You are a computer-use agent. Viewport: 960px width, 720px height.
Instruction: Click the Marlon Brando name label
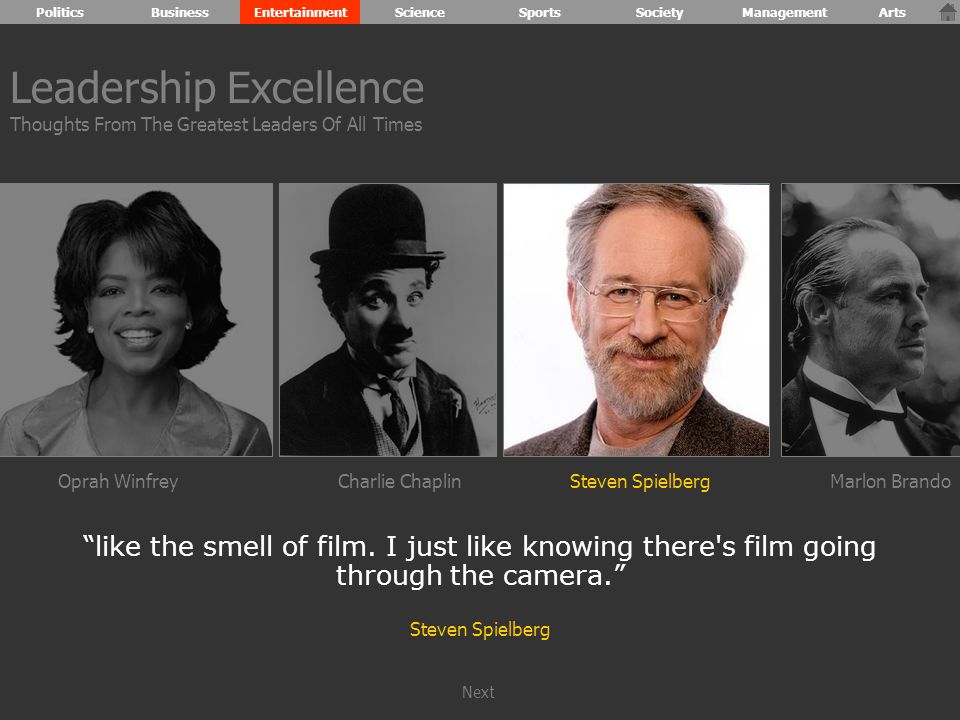tap(890, 482)
